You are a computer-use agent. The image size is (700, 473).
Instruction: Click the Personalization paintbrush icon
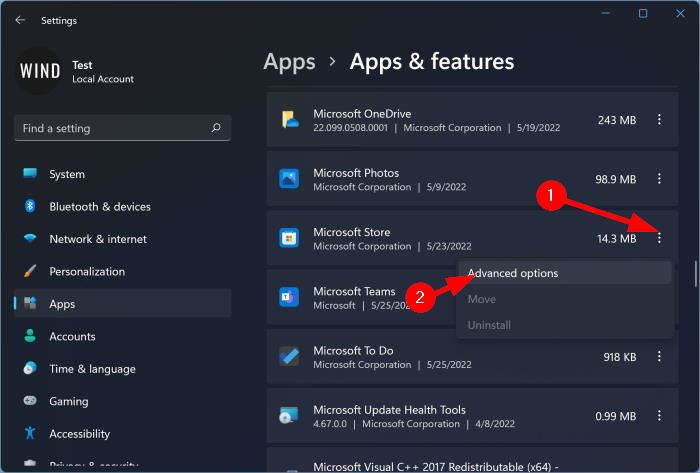[x=30, y=271]
